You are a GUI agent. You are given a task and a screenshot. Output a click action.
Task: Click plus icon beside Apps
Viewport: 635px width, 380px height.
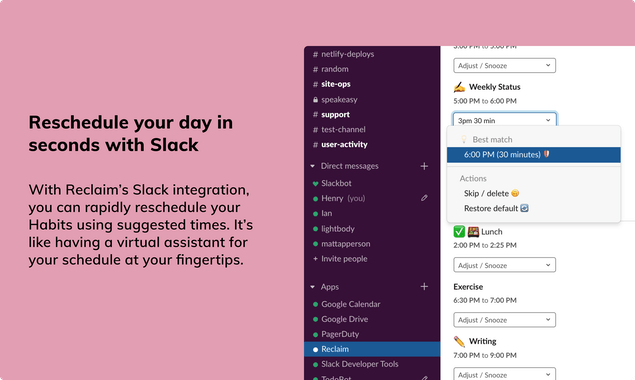coord(424,286)
